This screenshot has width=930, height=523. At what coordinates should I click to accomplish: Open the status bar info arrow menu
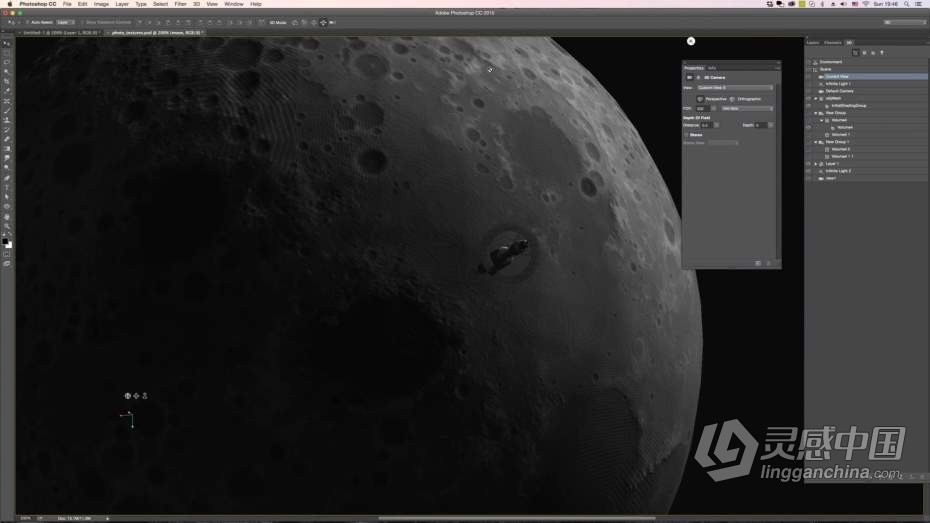[107, 518]
